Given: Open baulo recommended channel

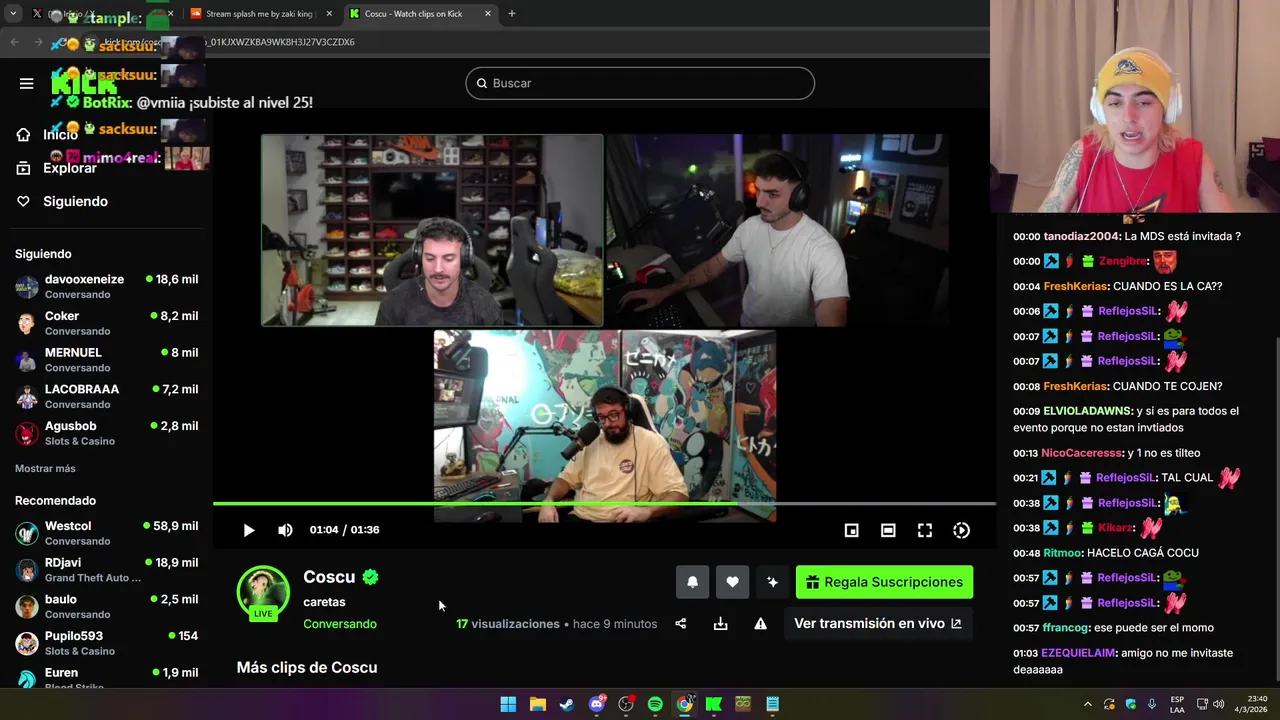Looking at the screenshot, I should 106,606.
